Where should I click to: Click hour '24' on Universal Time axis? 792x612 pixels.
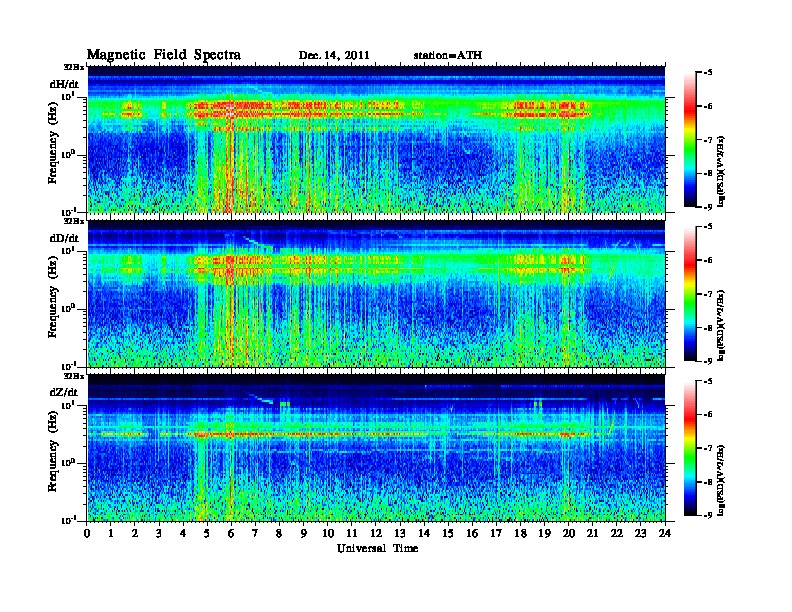[665, 533]
